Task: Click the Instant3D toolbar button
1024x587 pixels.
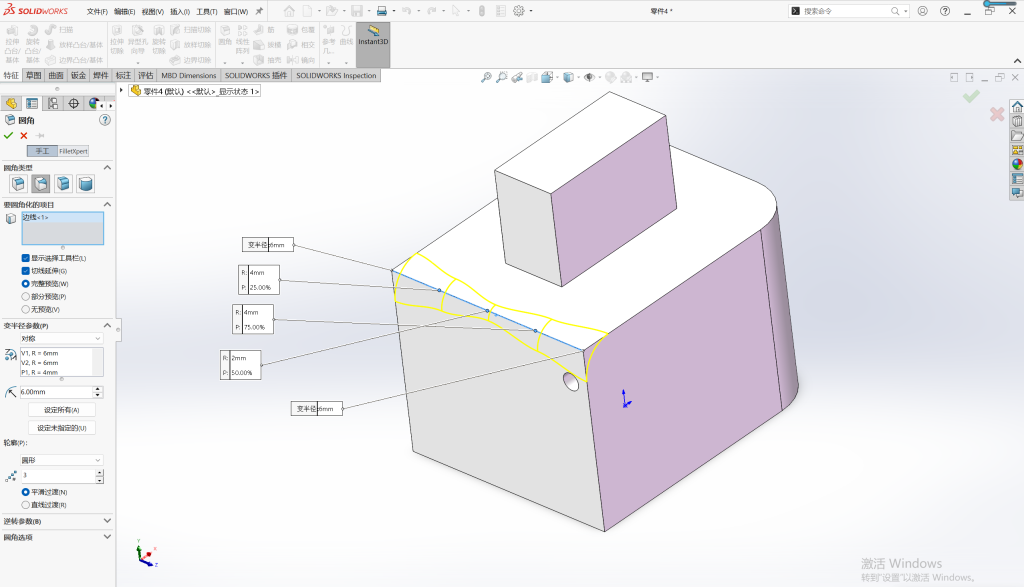Action: 373,44
